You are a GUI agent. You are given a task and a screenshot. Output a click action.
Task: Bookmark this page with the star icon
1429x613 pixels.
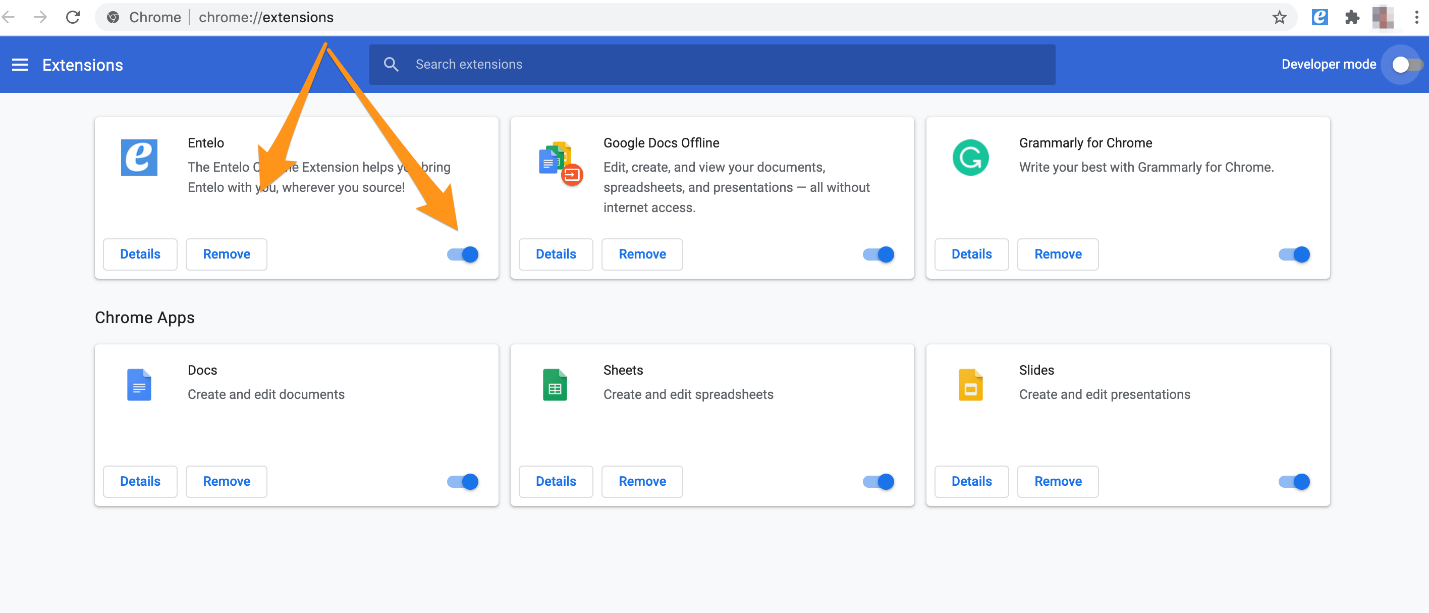(1279, 17)
